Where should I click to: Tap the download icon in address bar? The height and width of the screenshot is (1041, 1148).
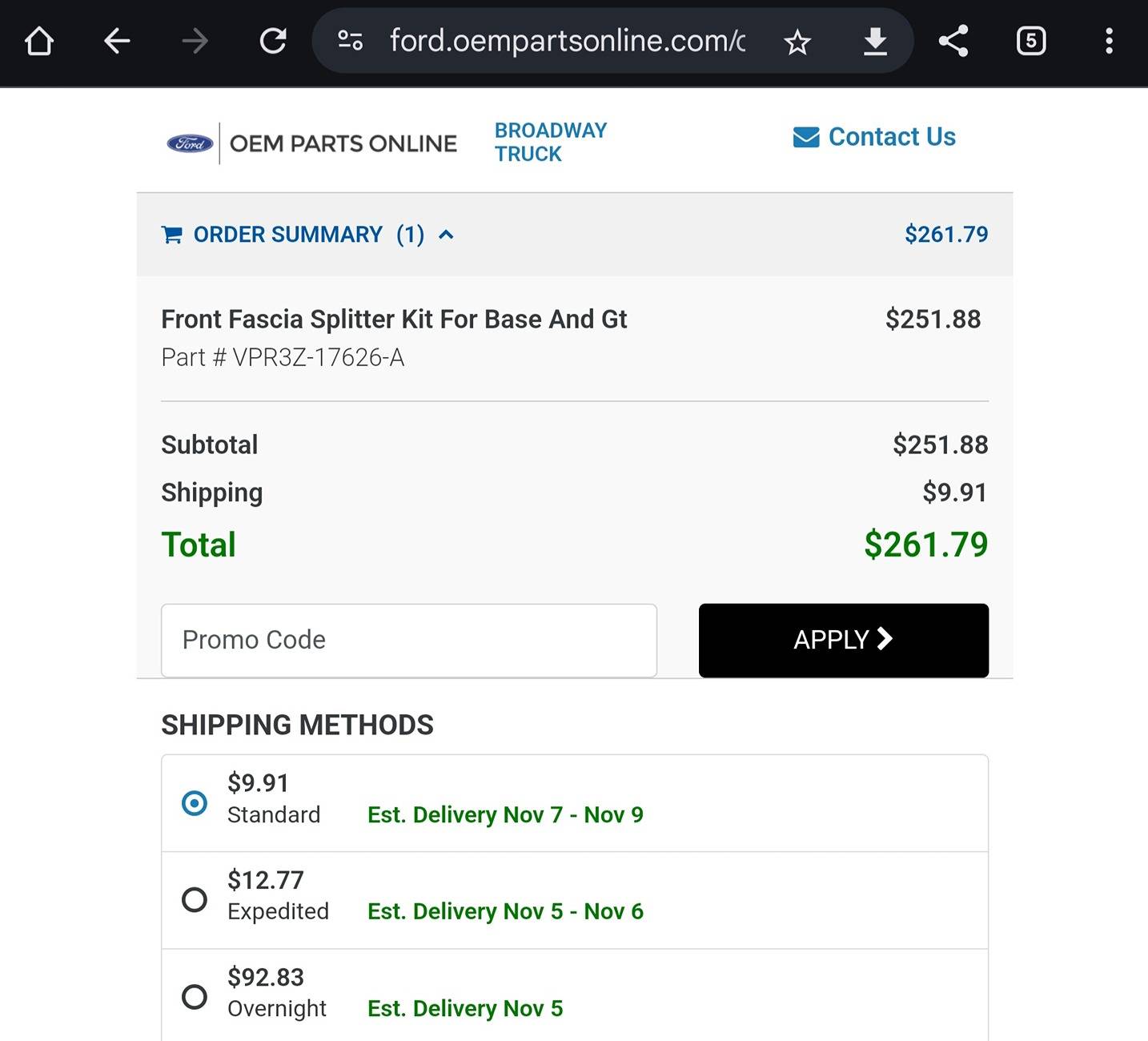(x=876, y=41)
